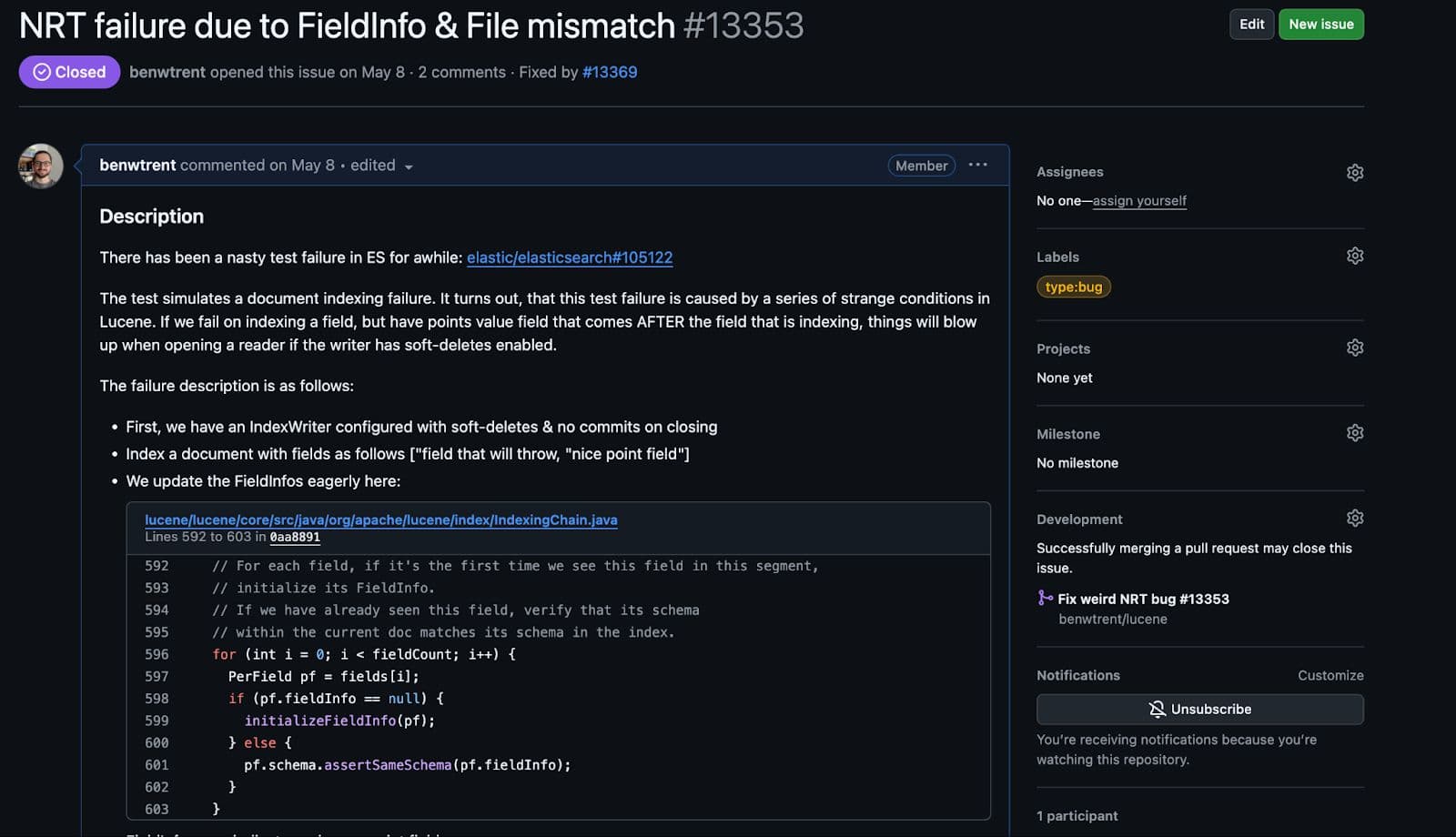Open the Labels settings gear

[x=1355, y=256]
